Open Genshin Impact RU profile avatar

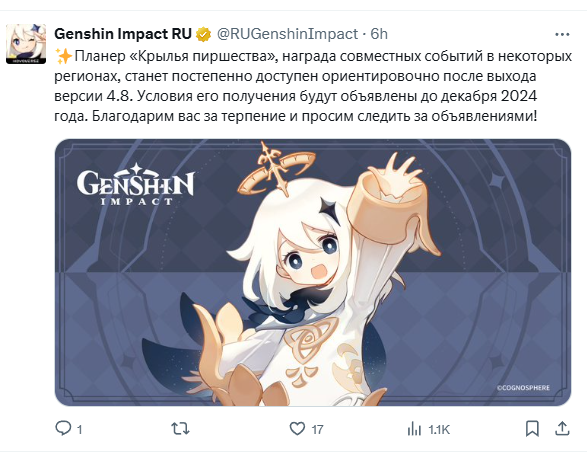tap(26, 44)
